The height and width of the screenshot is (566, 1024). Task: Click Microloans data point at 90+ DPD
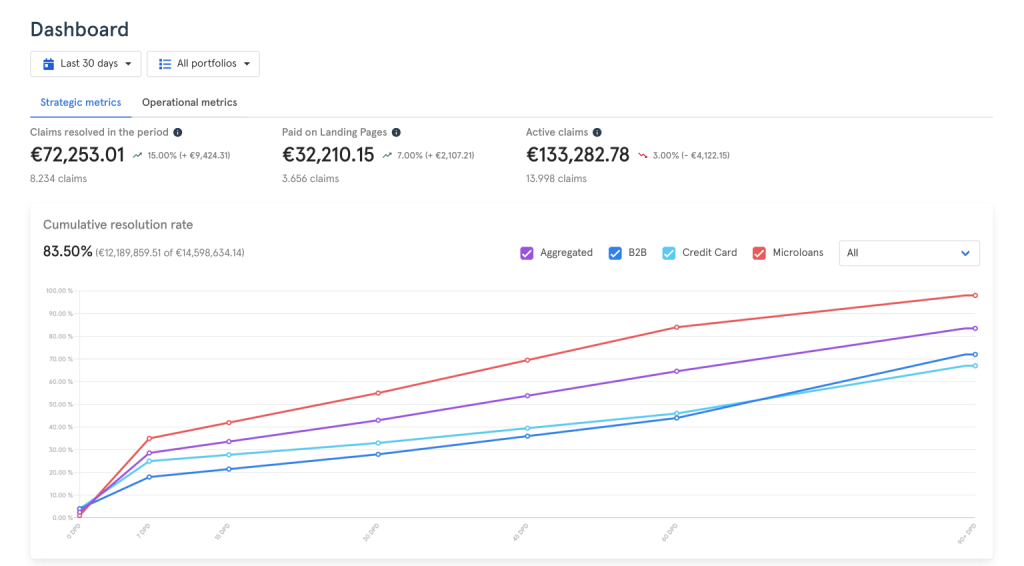(x=975, y=295)
